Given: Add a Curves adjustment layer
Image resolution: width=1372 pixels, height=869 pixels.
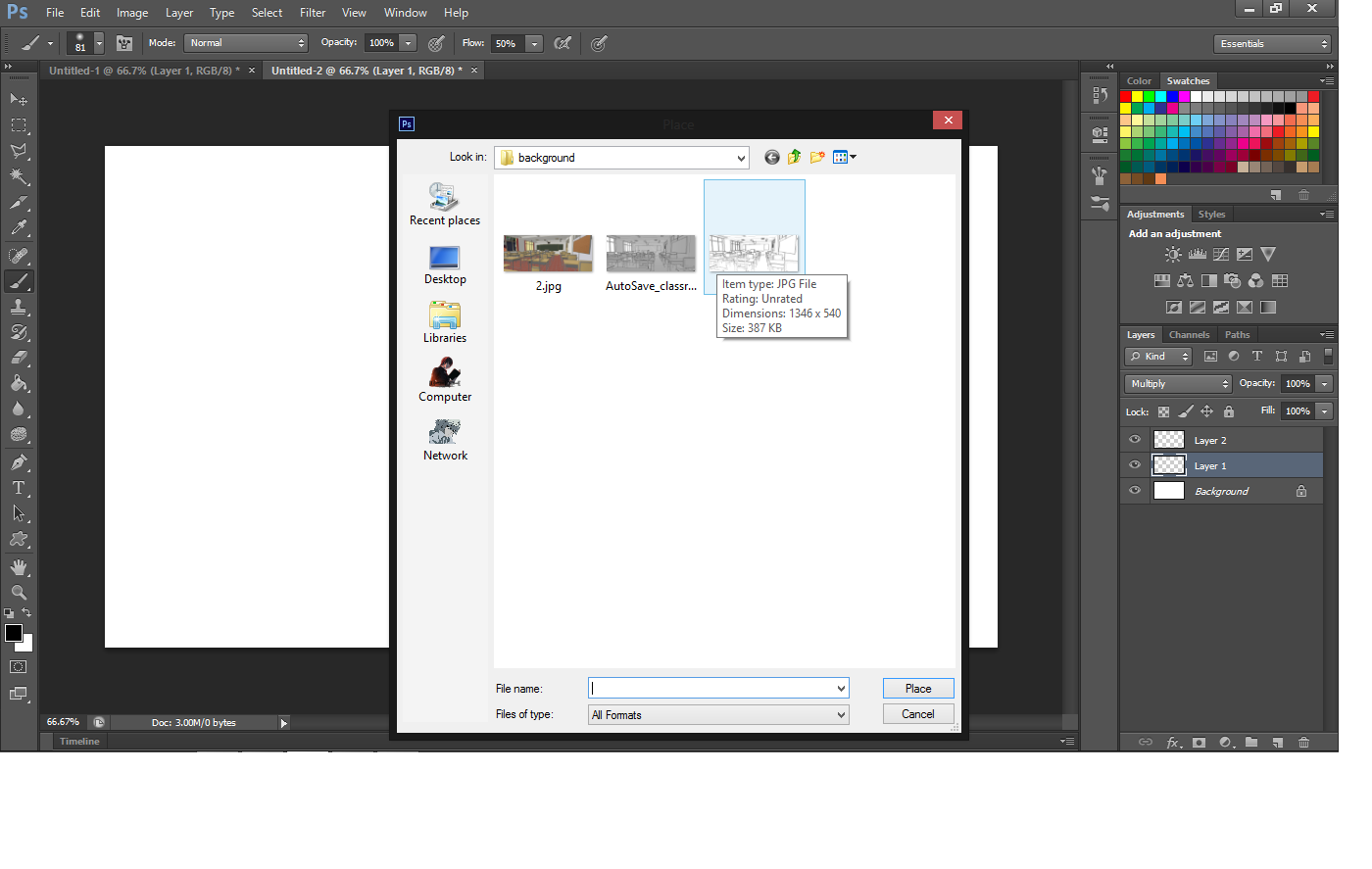Looking at the screenshot, I should point(1221,253).
